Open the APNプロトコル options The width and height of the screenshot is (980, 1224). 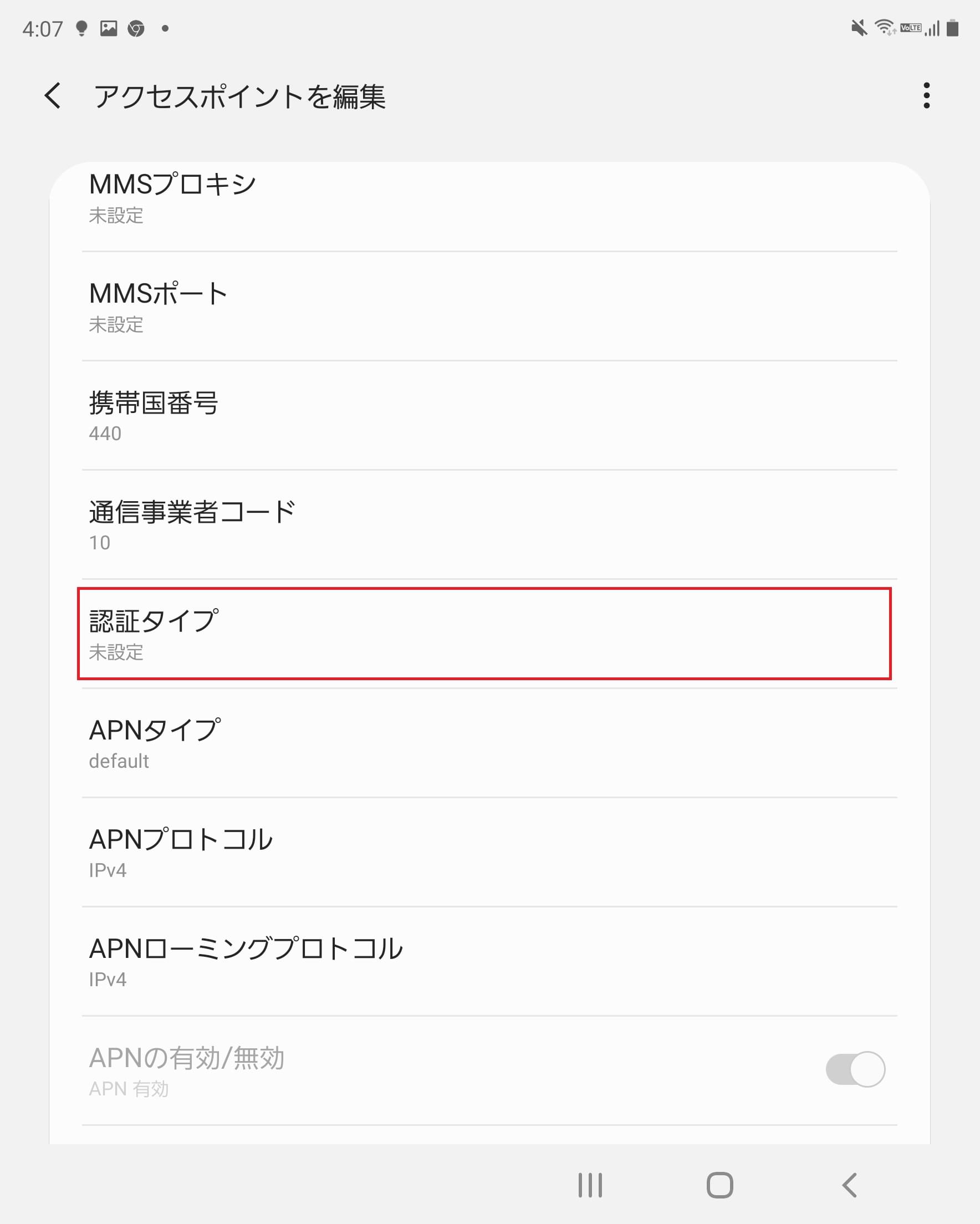pos(489,852)
